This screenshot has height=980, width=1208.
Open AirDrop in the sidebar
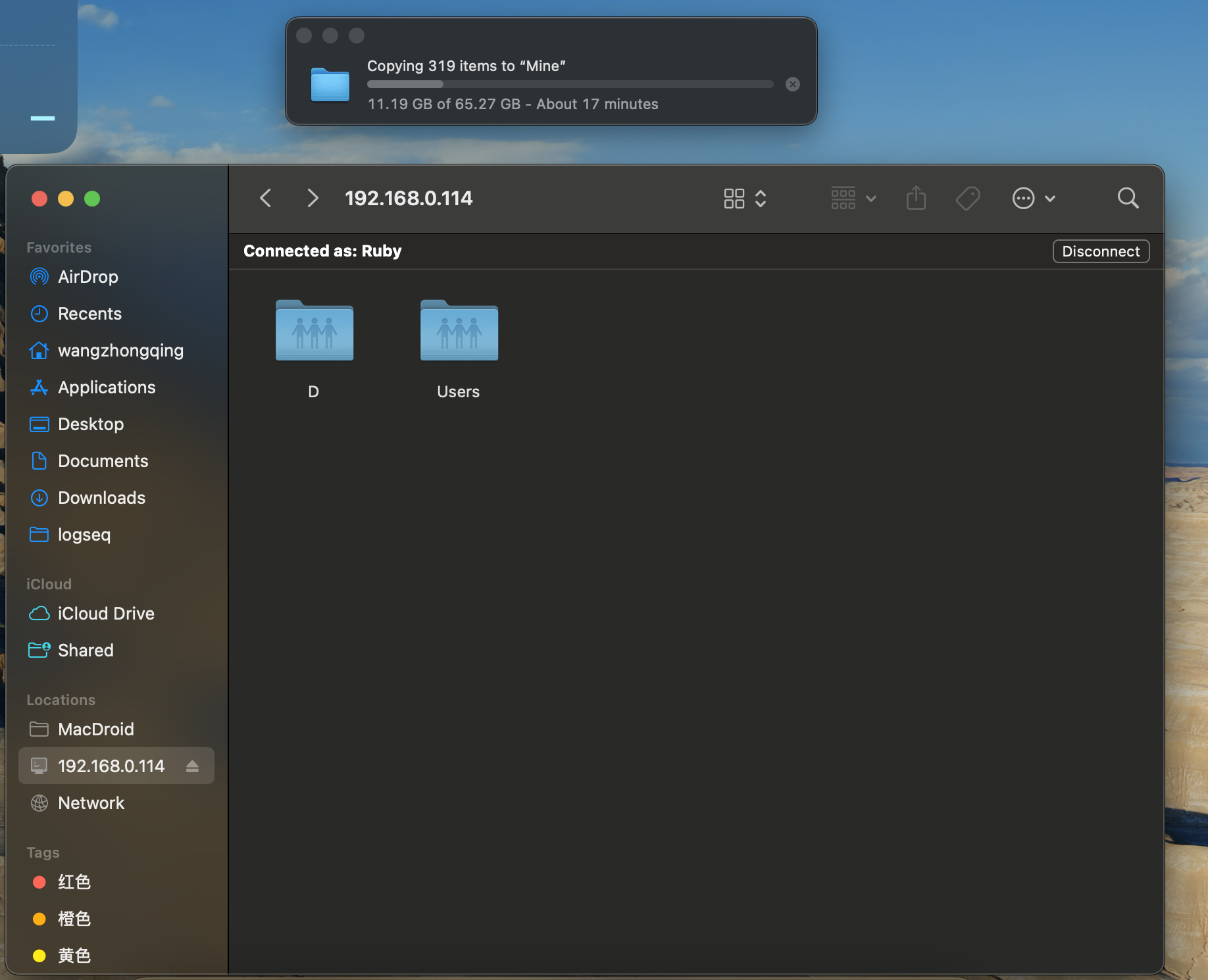tap(116, 277)
